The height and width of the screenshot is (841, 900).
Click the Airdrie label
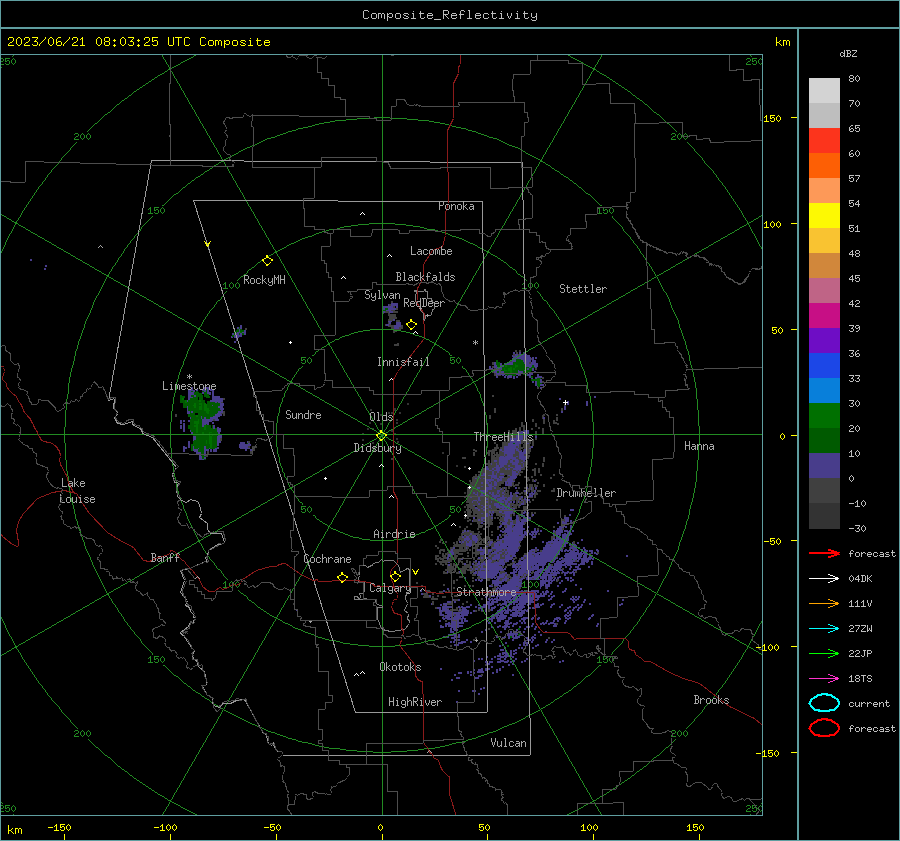tap(394, 534)
